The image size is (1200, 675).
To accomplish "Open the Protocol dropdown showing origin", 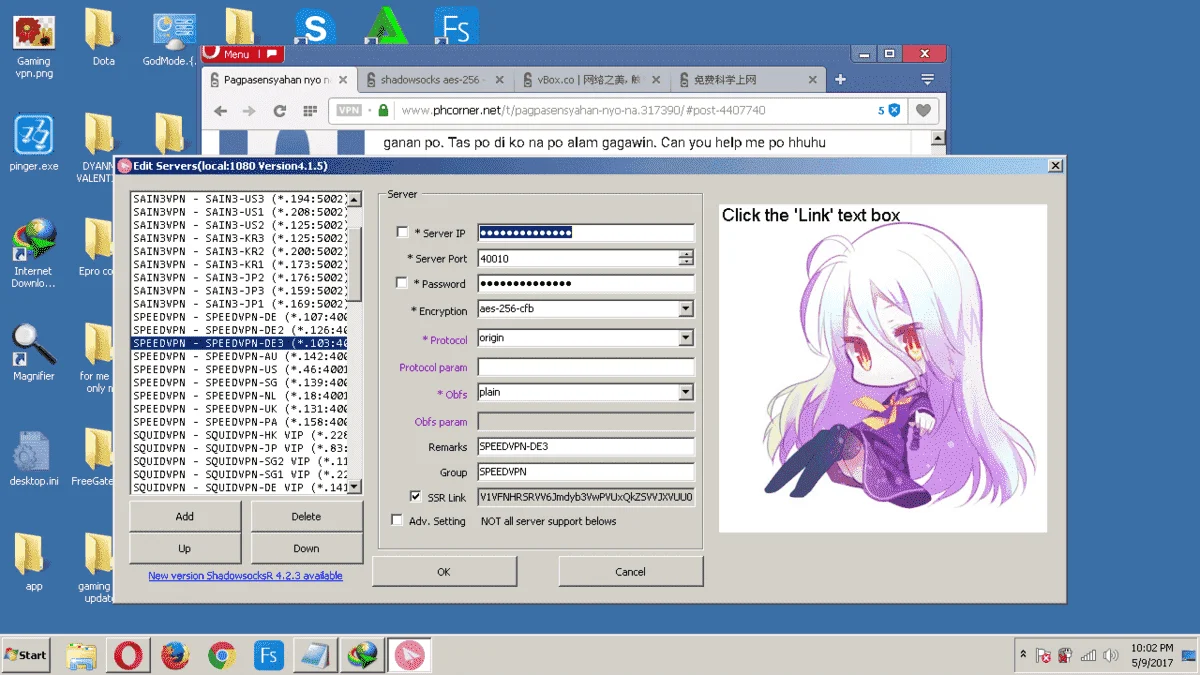I will pyautogui.click(x=686, y=338).
